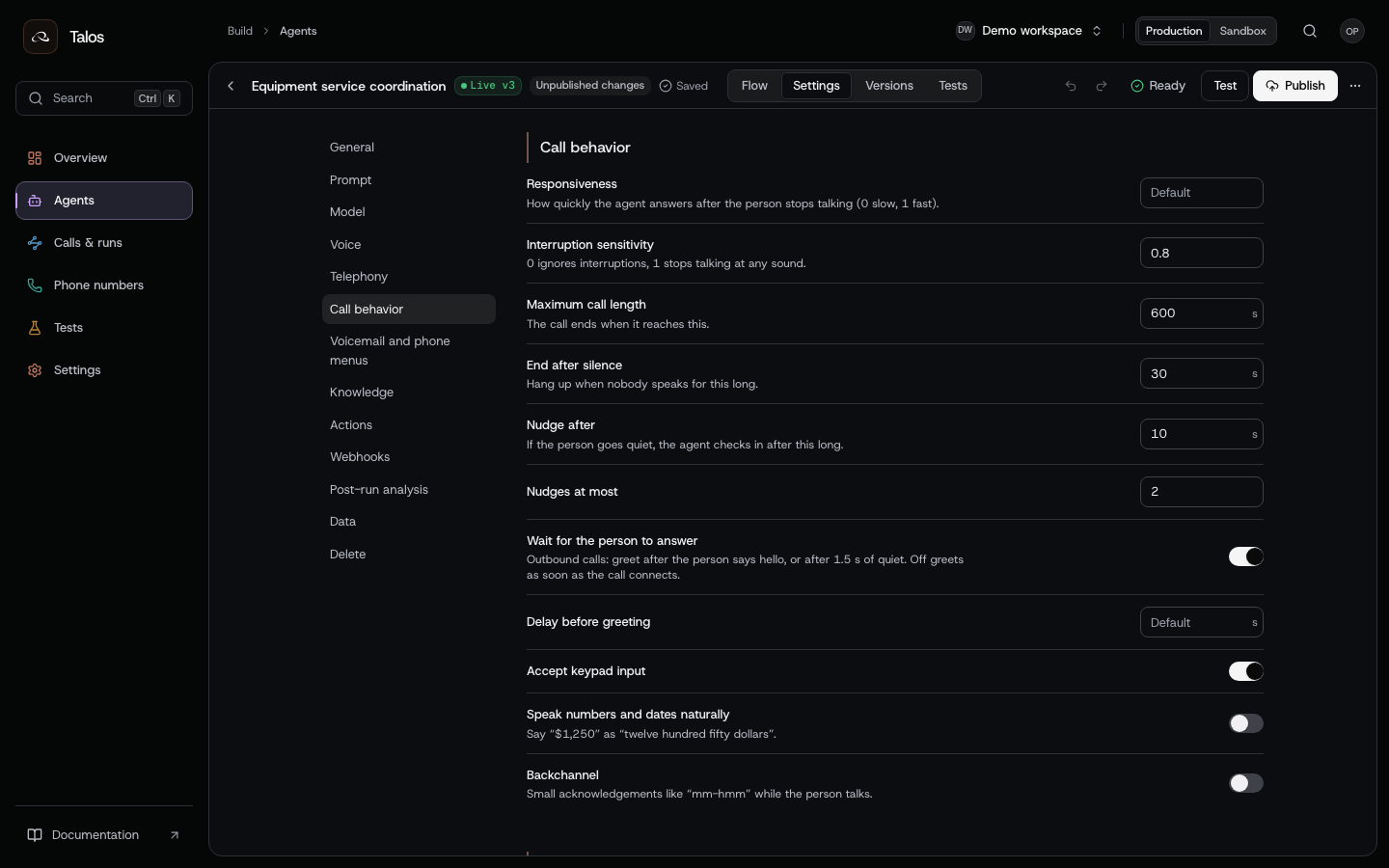Open the Demo workspace switcher
Viewport: 1389px width, 868px height.
click(x=1028, y=31)
